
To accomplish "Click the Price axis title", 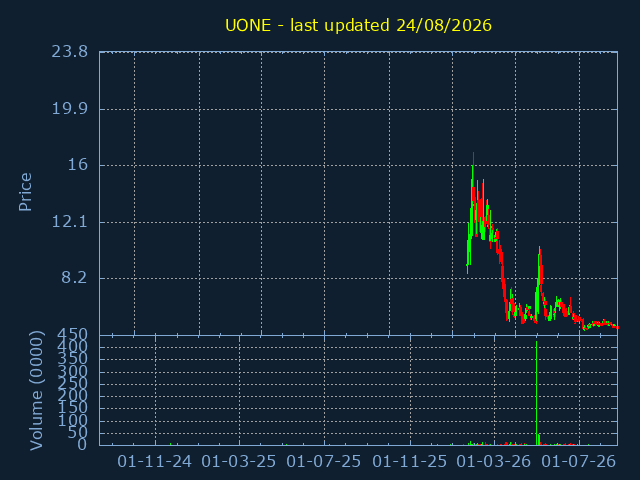I will point(25,192).
